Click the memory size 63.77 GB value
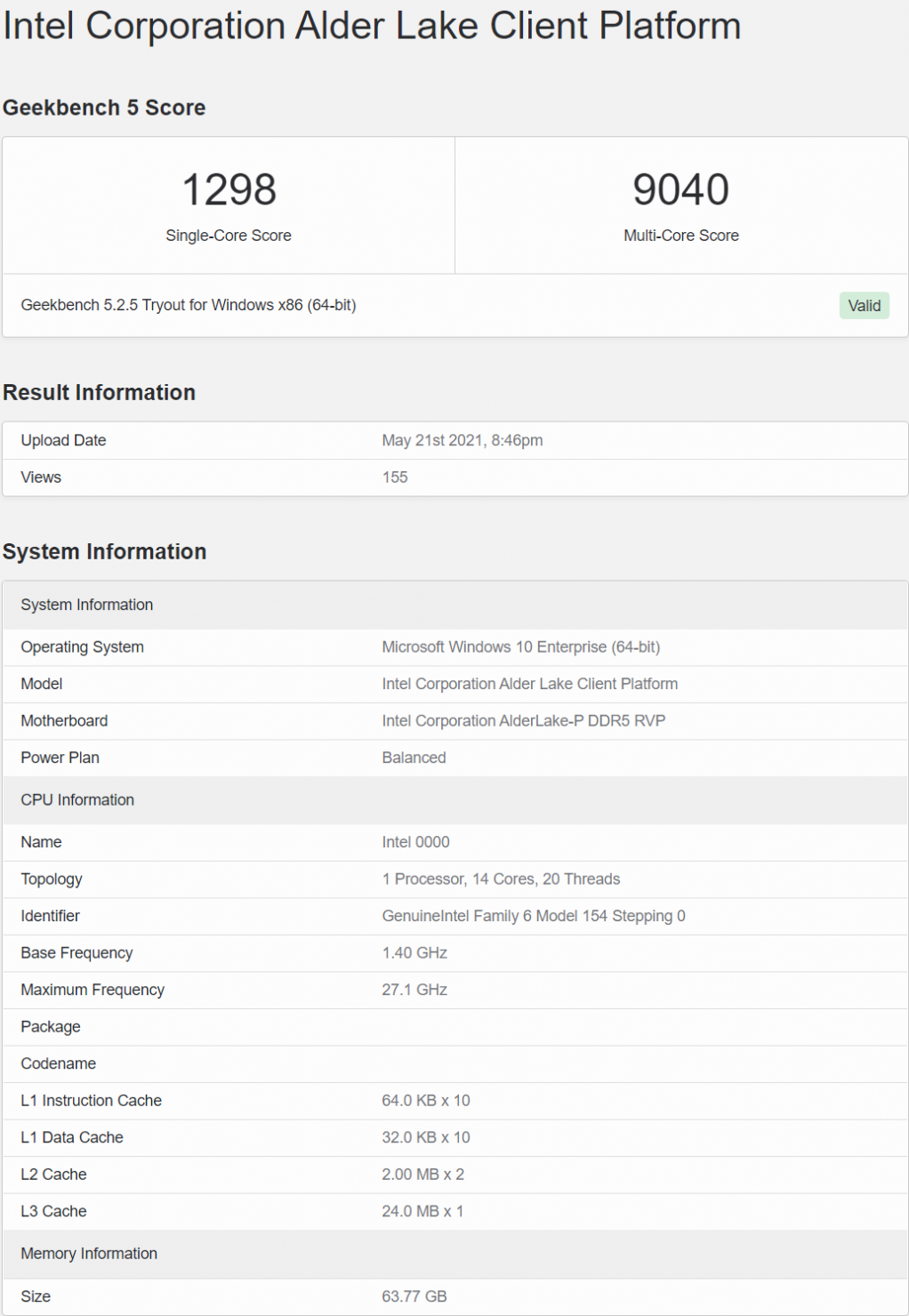The height and width of the screenshot is (1316, 909). pos(414,1296)
